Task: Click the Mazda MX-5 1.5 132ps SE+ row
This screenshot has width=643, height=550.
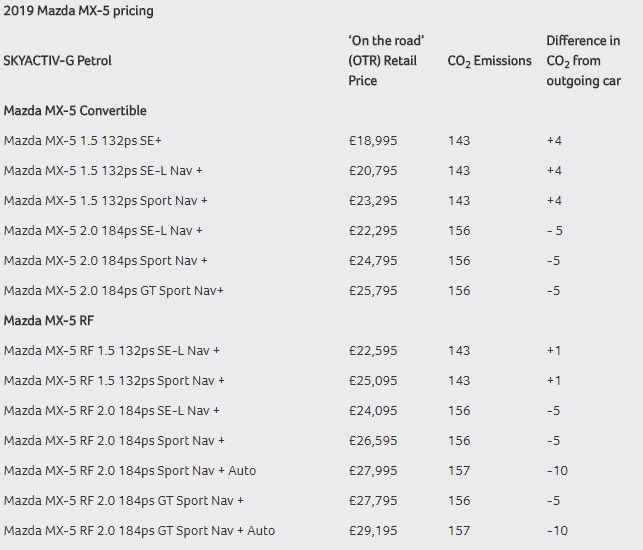Action: 83,141
